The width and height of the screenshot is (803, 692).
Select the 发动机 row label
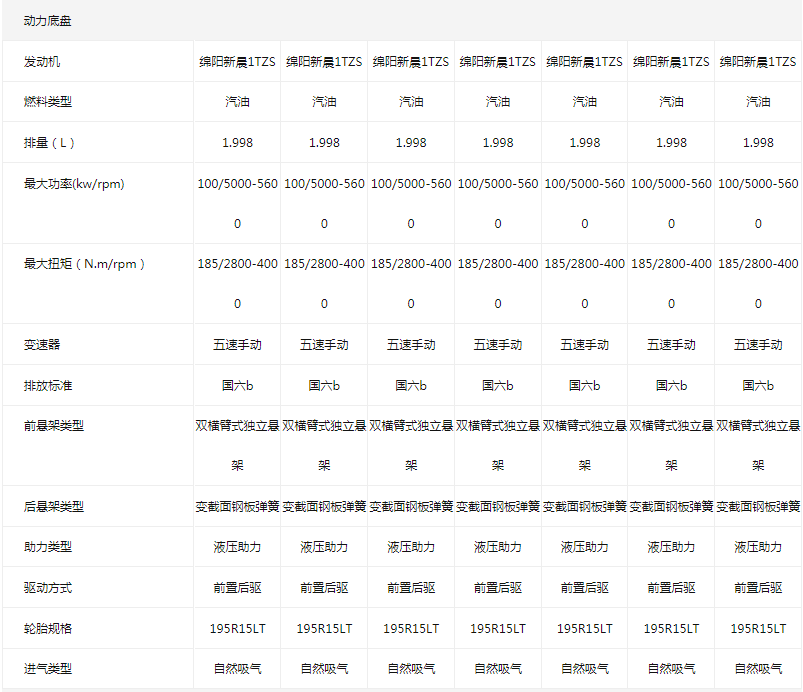(x=41, y=62)
